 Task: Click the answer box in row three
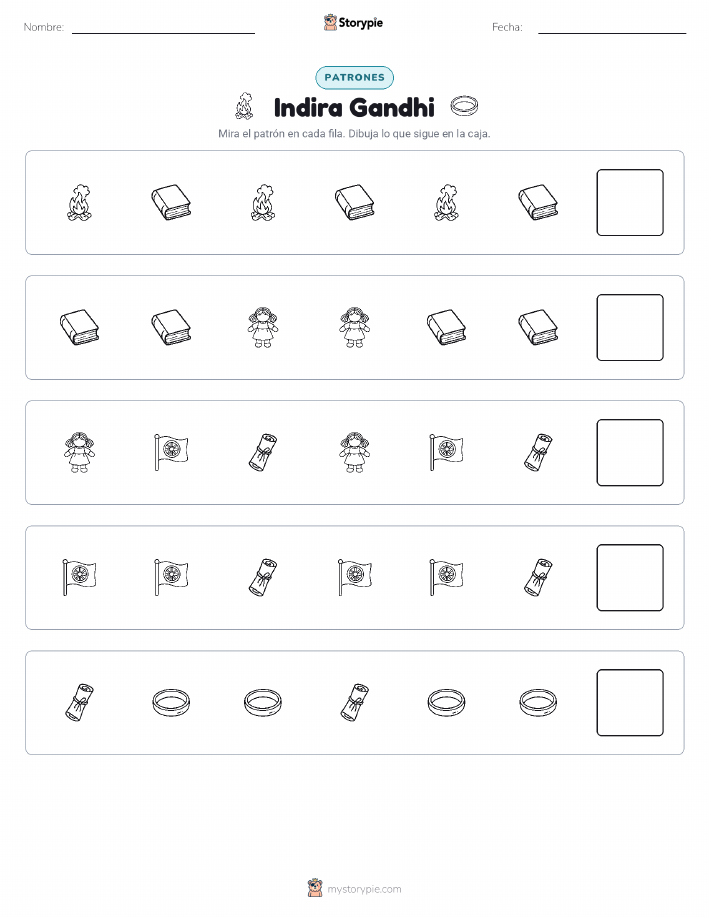tap(630, 453)
